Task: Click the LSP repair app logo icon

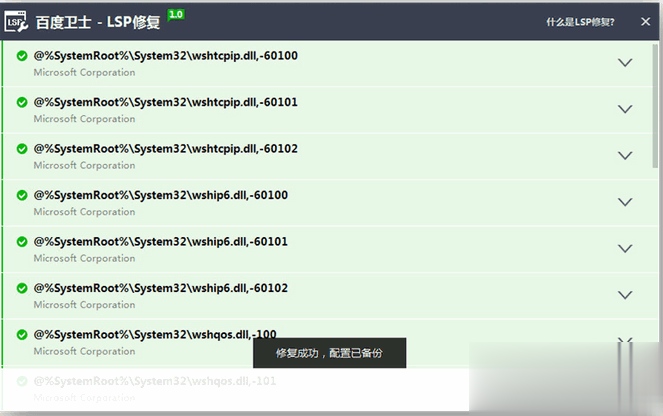Action: coord(16,22)
